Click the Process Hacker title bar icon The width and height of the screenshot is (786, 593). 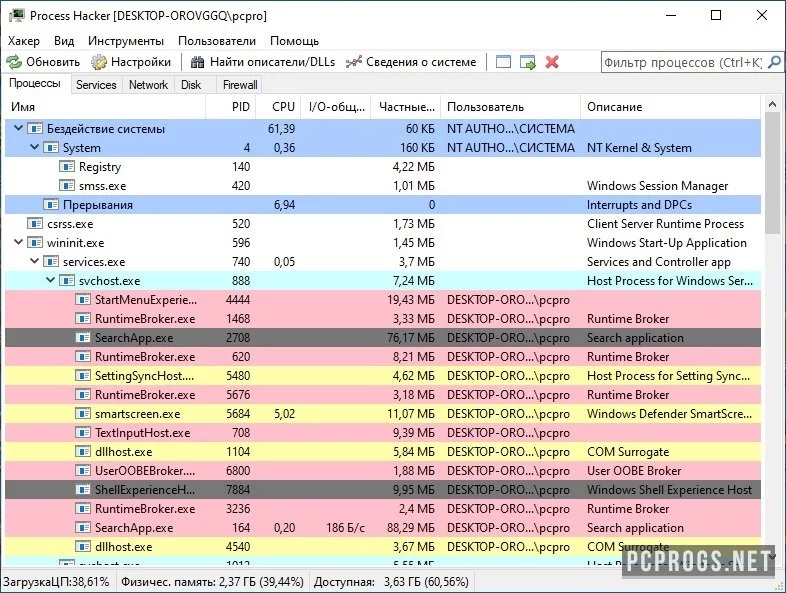click(17, 16)
